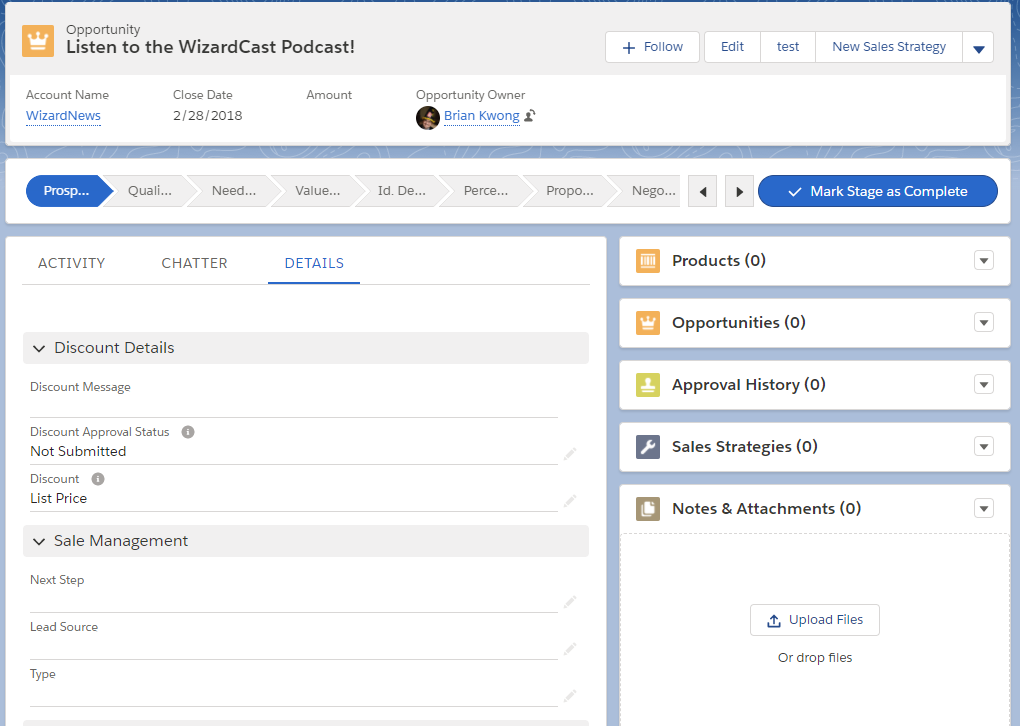Image resolution: width=1020 pixels, height=726 pixels.
Task: Click the Notes & Attachments file icon
Action: click(x=648, y=509)
